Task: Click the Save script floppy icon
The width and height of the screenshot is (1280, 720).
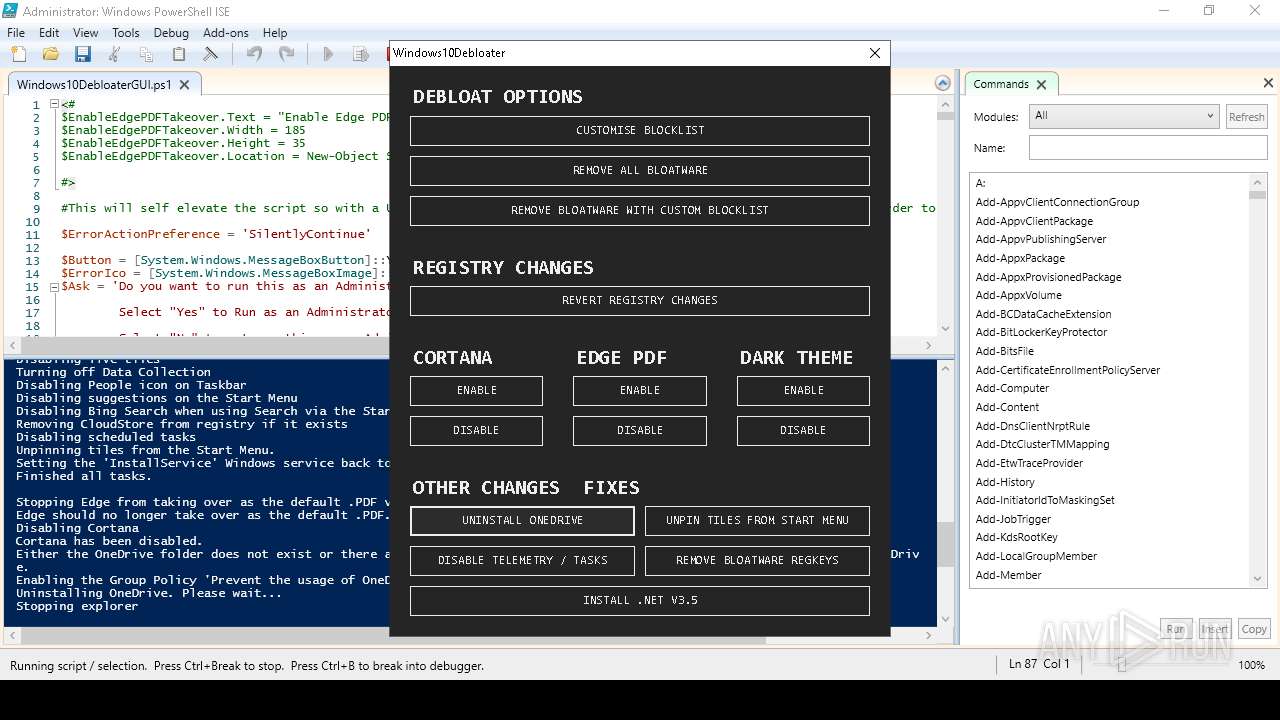Action: pos(83,54)
